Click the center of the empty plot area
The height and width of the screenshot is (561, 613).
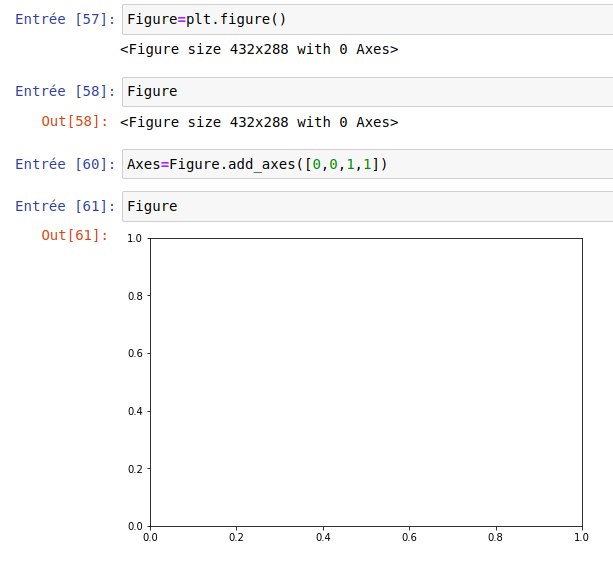tap(366, 382)
